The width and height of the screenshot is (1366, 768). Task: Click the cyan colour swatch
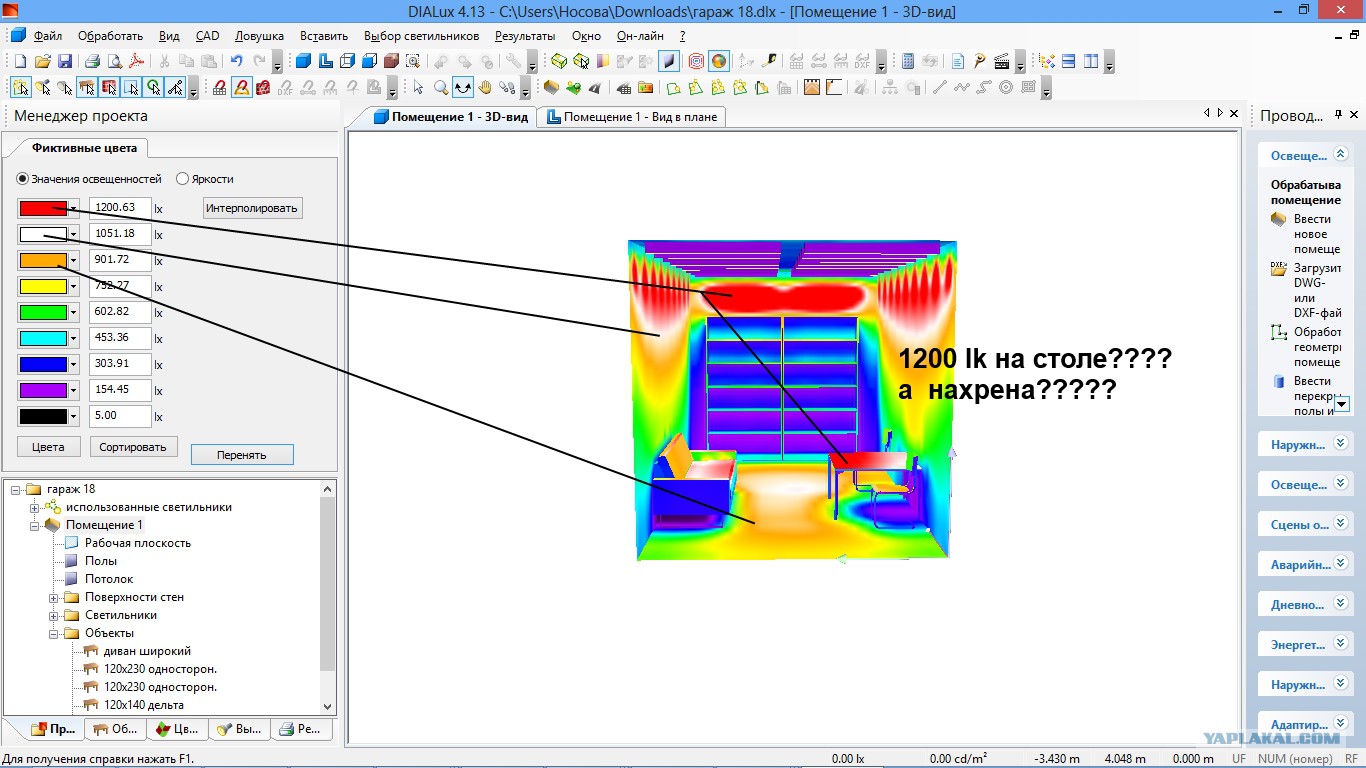(x=43, y=338)
